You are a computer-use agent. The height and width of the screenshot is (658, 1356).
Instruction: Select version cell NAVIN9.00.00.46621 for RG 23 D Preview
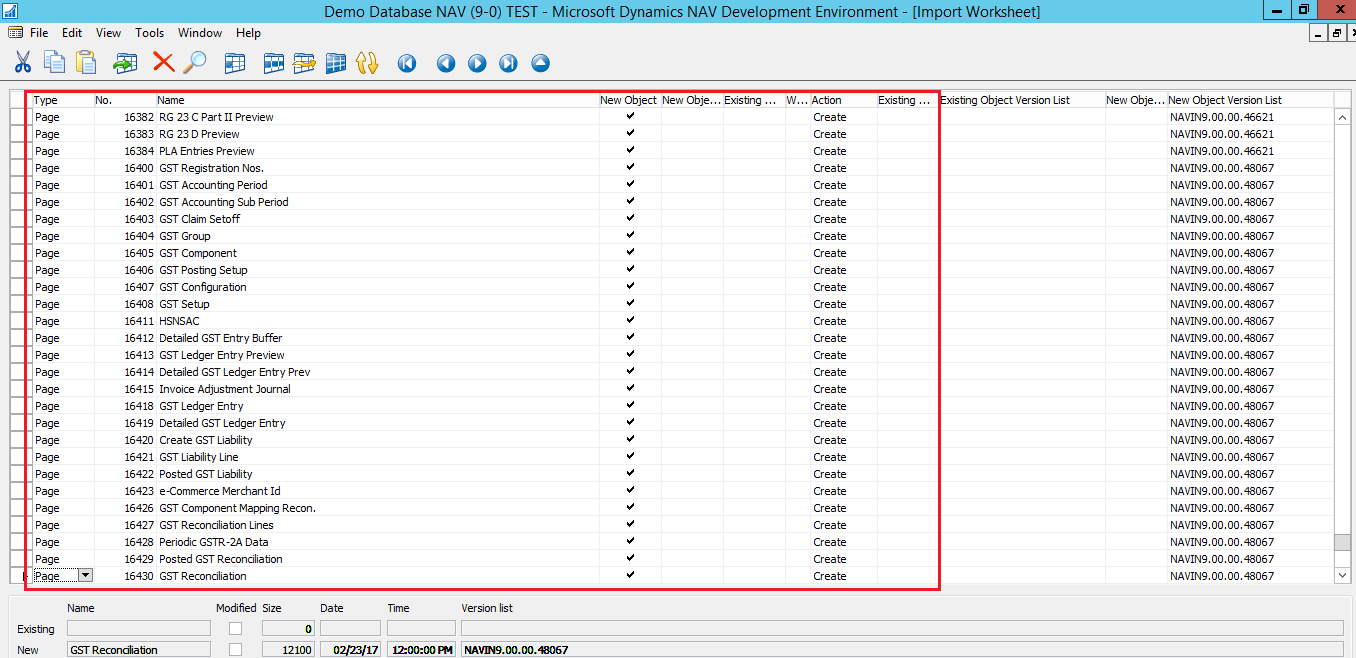click(x=1250, y=134)
